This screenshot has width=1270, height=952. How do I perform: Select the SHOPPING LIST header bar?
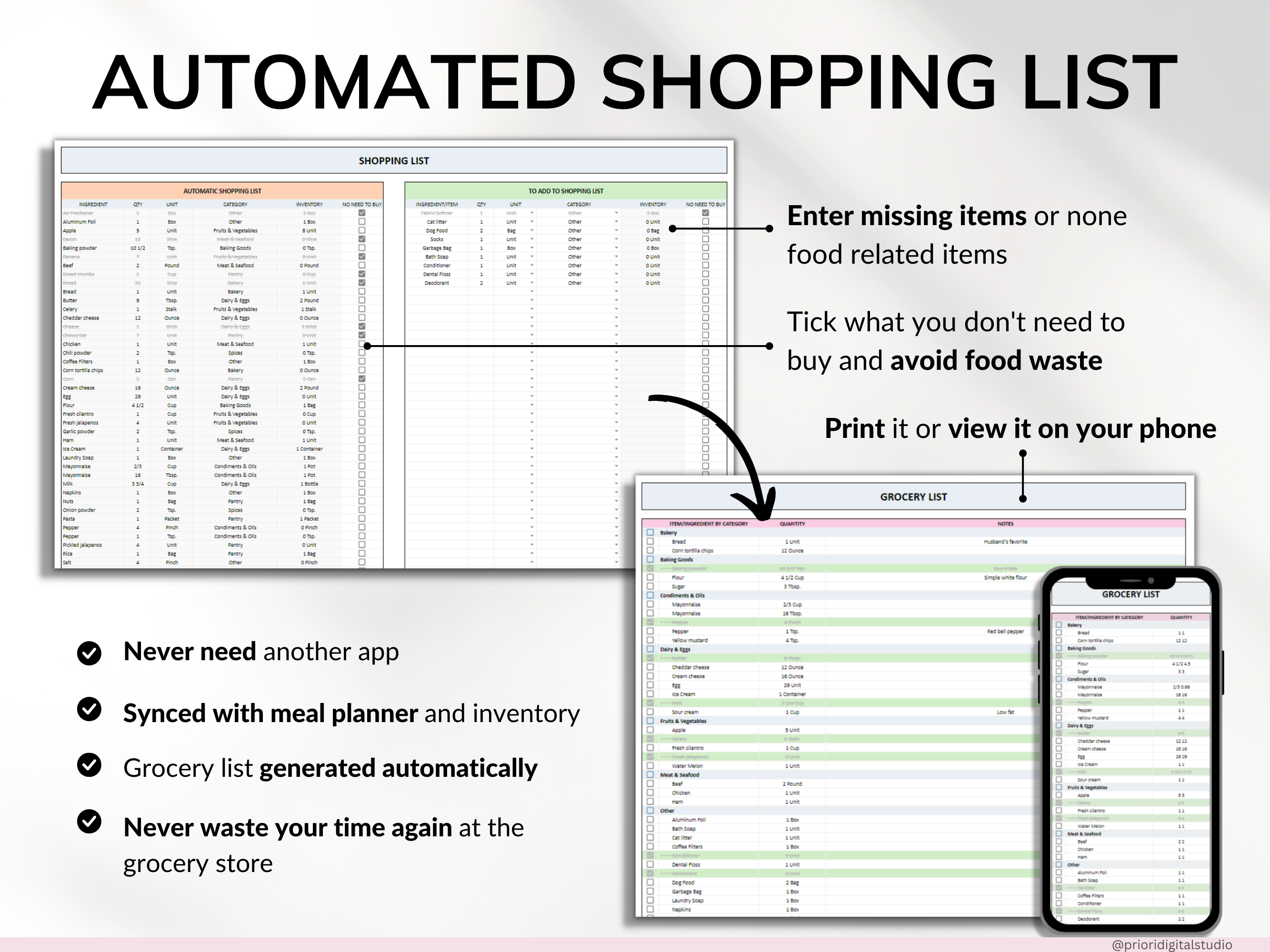coord(394,161)
